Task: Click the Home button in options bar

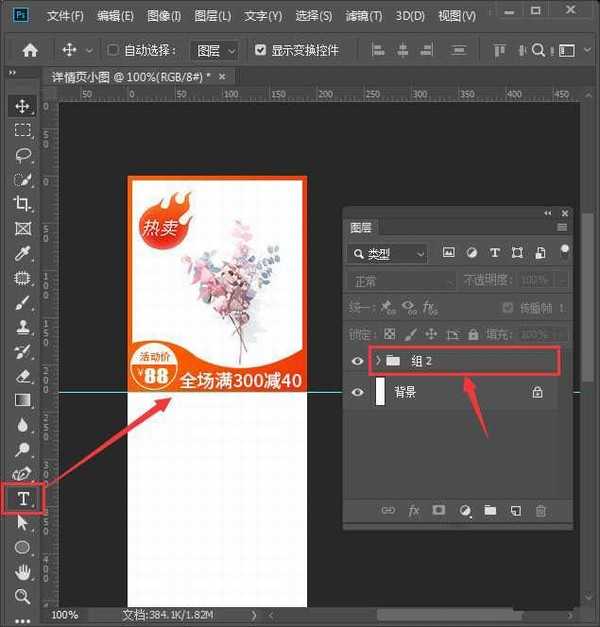Action: coord(30,50)
